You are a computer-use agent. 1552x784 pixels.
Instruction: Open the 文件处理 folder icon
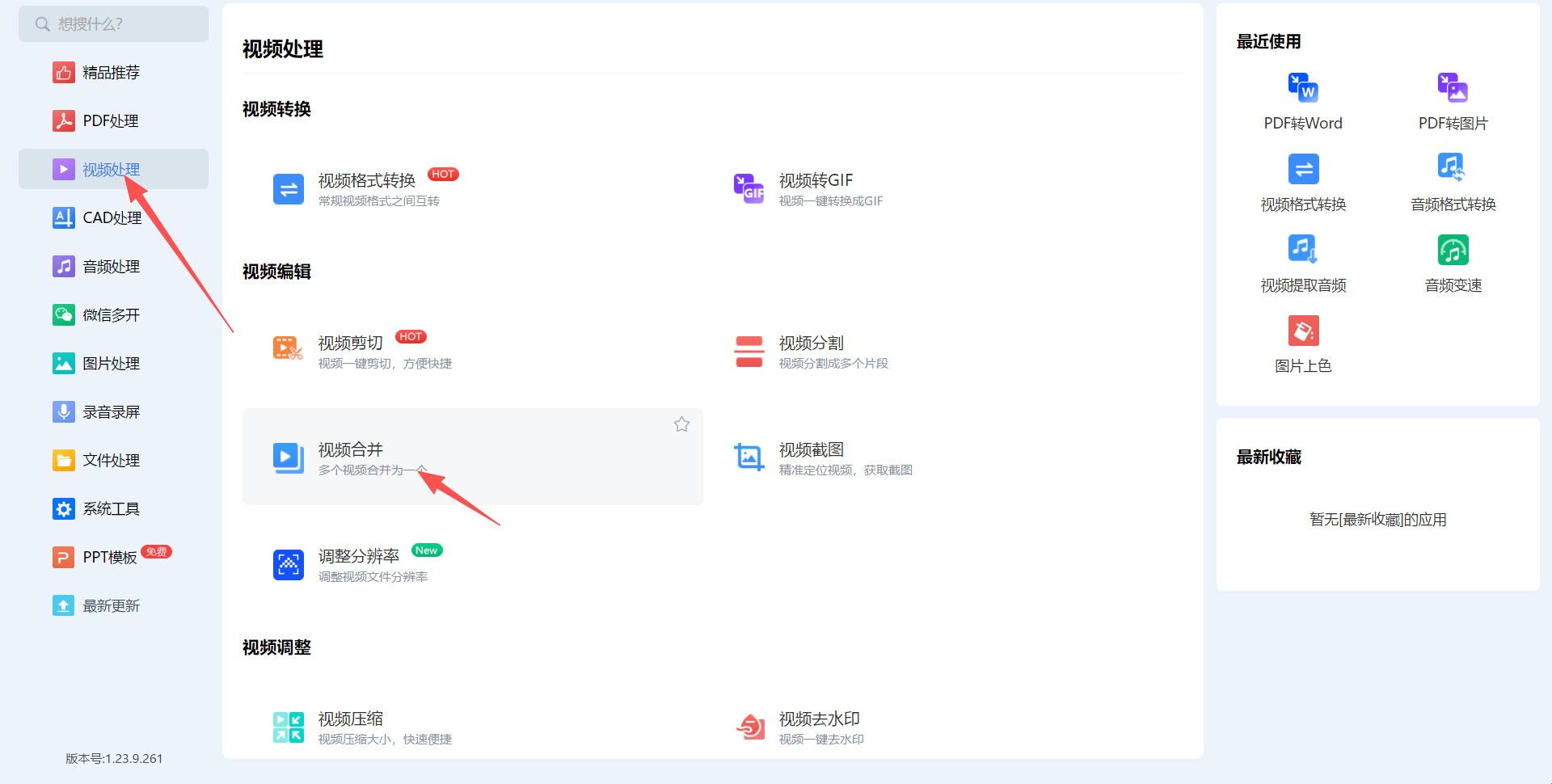[x=63, y=461]
